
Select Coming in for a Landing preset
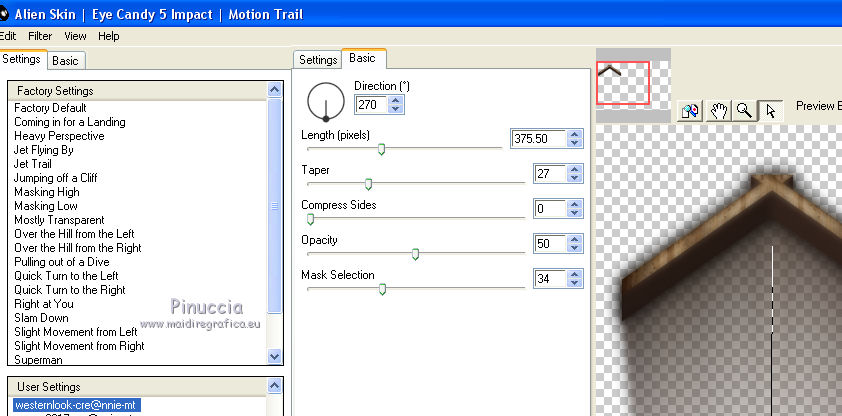pos(70,122)
